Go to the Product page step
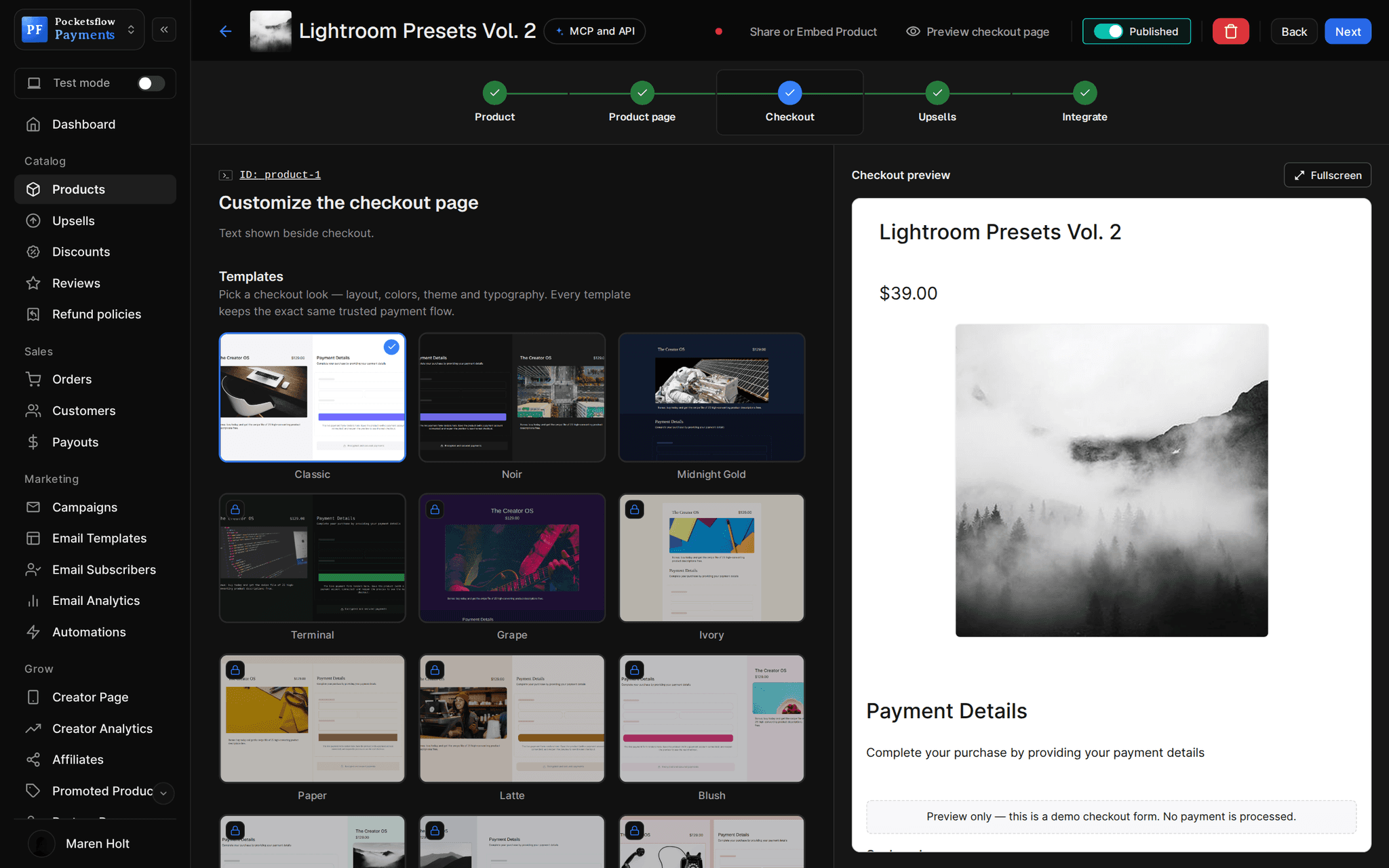The width and height of the screenshot is (1389, 868). 642,102
